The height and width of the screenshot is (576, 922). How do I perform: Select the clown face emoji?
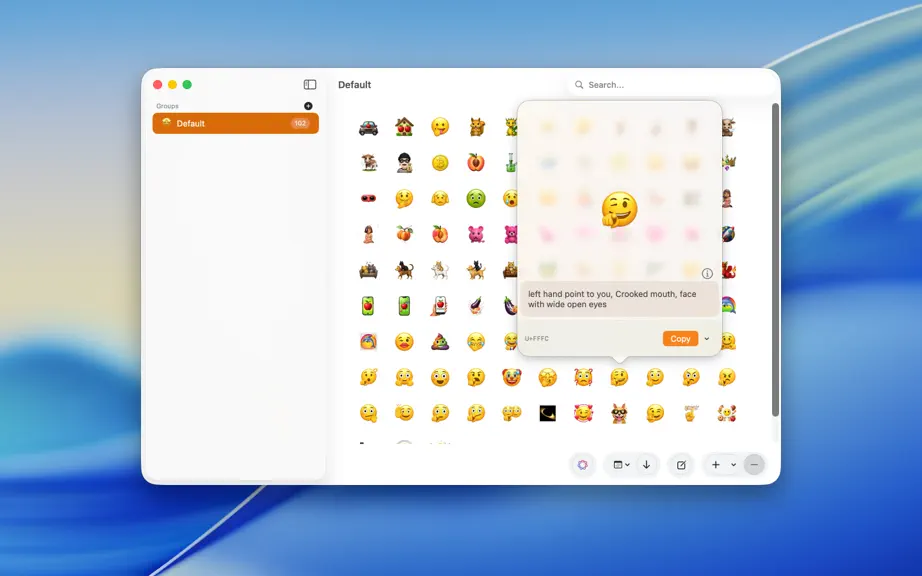click(x=512, y=377)
